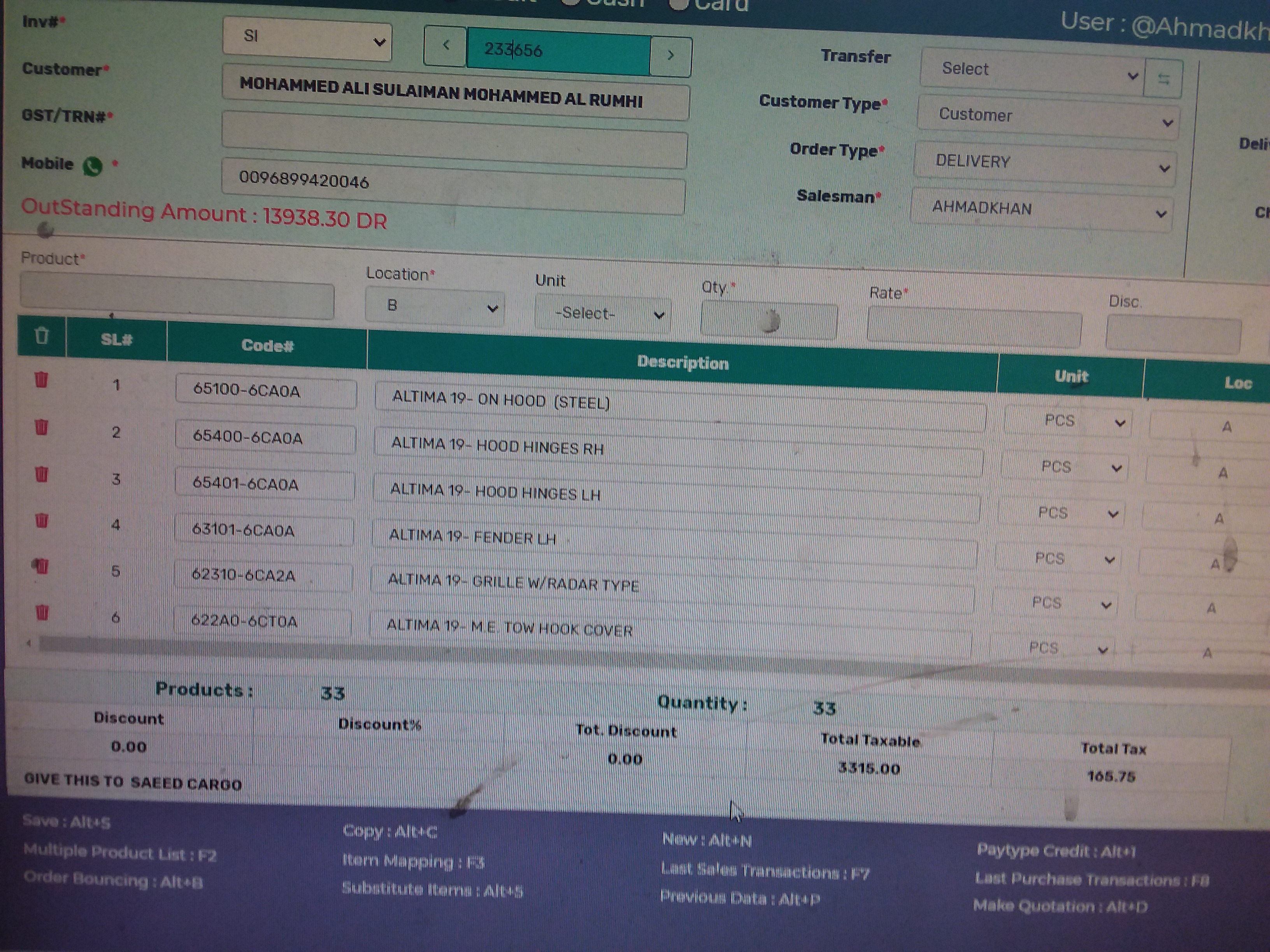Click the Discount value 0.00
Viewport: 1270px width, 952px height.
click(129, 747)
